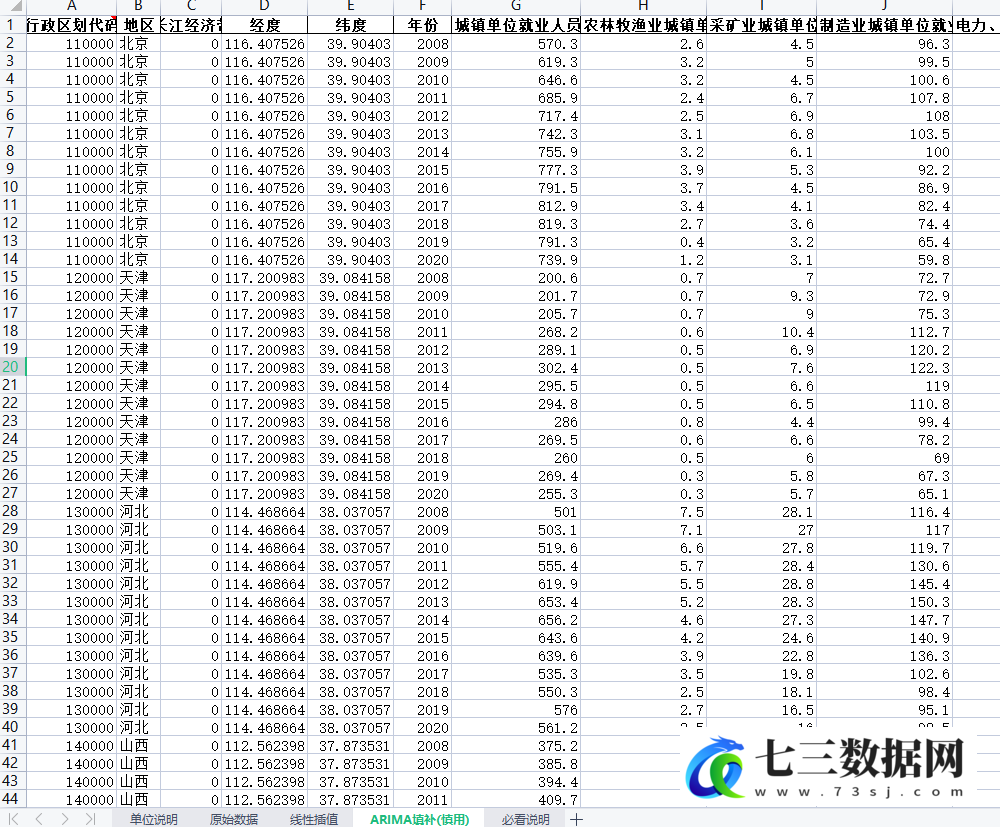Click cell with value 656.2

point(516,620)
